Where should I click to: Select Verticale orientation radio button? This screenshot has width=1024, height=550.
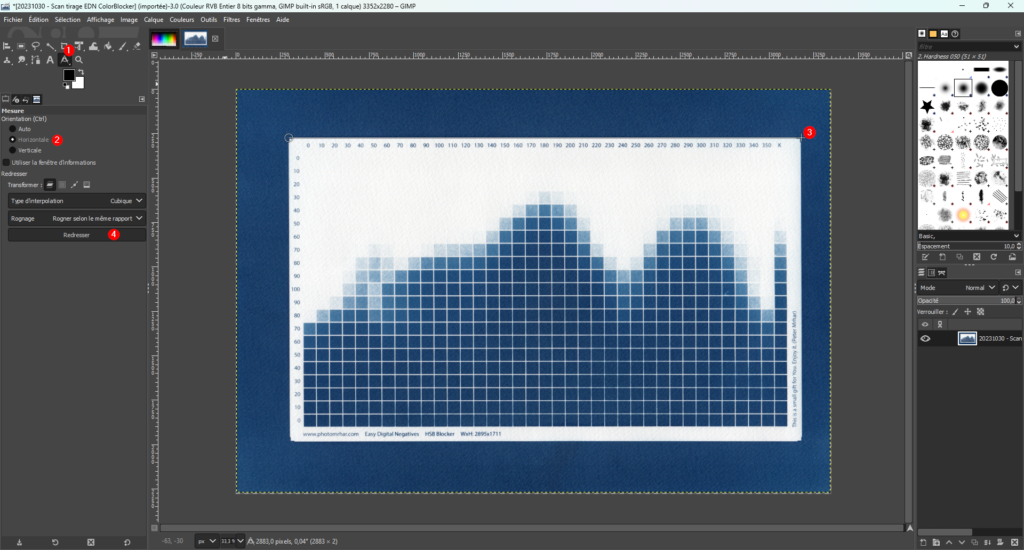[12, 150]
